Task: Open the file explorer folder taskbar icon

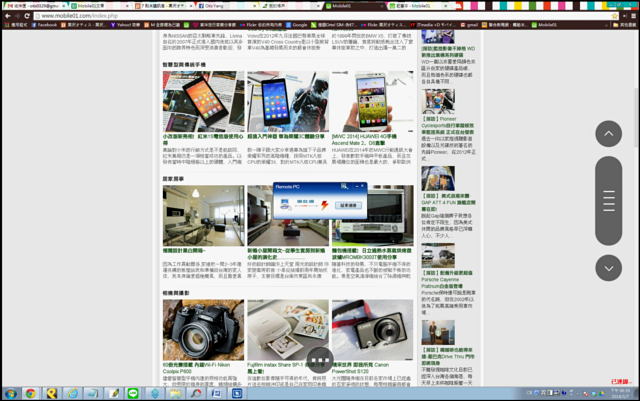Action: [176, 394]
